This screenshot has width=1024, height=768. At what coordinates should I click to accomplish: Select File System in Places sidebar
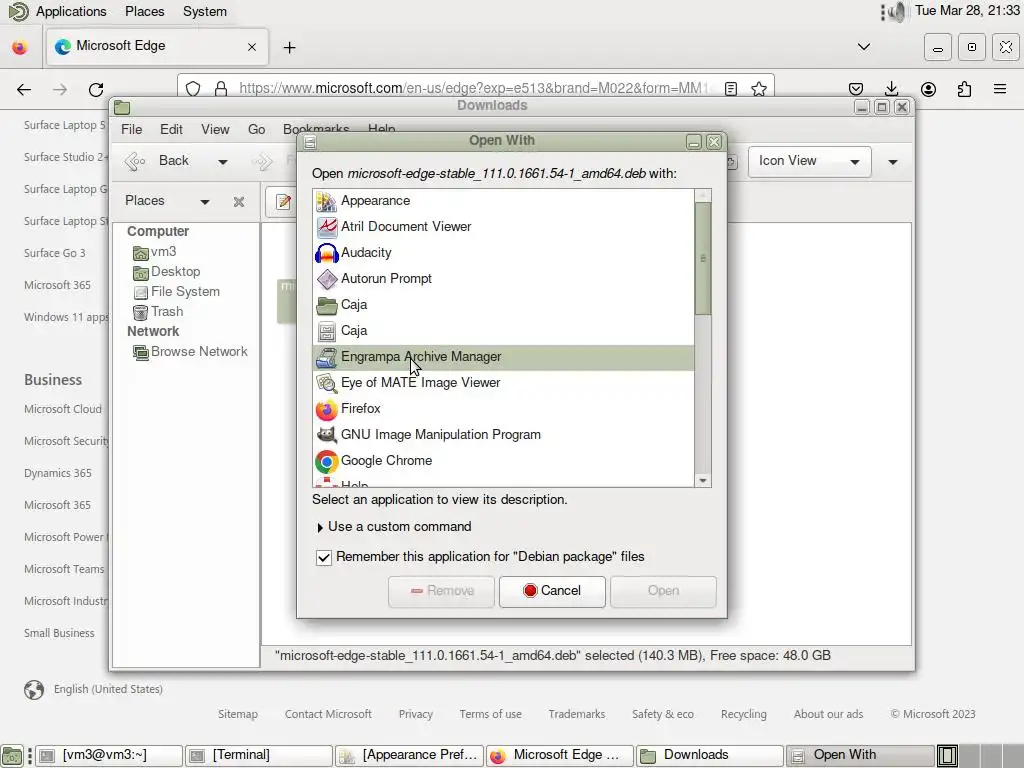point(176,292)
